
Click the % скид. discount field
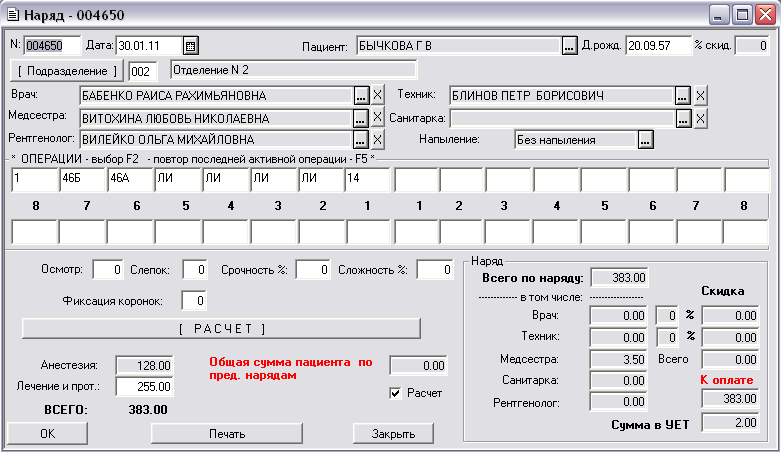(x=752, y=46)
